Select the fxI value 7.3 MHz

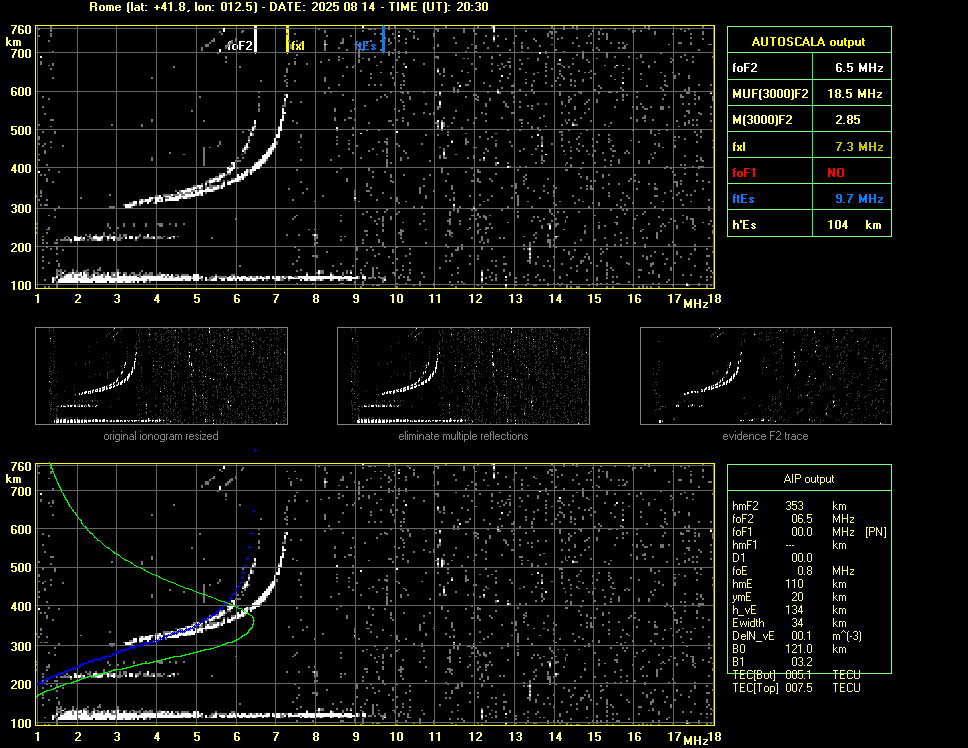[x=859, y=147]
